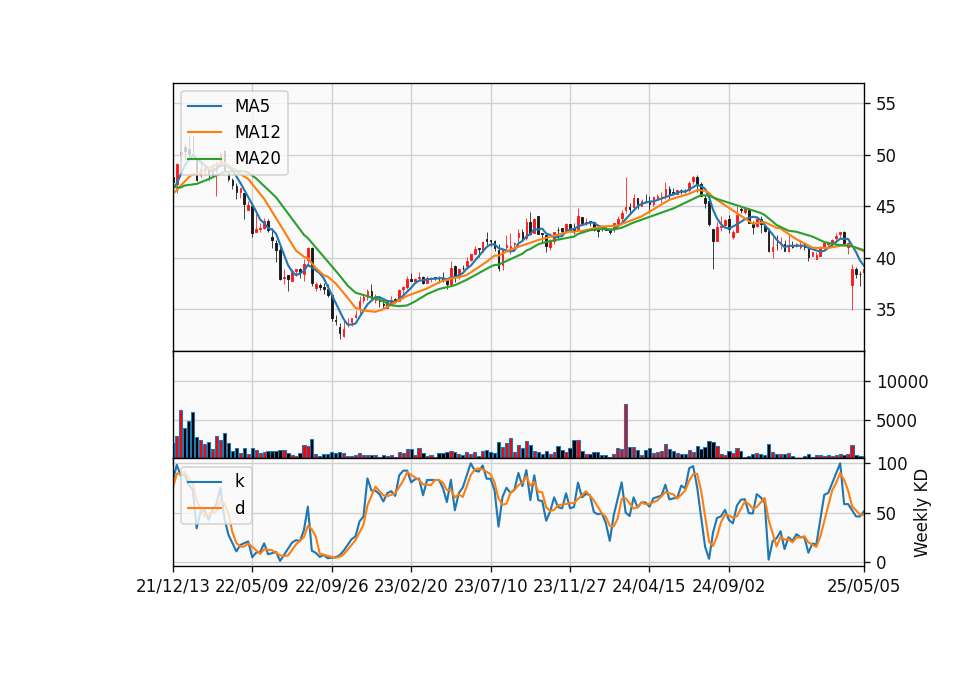Image resolution: width=960 pixels, height=690 pixels.
Task: Click the 22/05/09 date axis label
Action: (252, 586)
